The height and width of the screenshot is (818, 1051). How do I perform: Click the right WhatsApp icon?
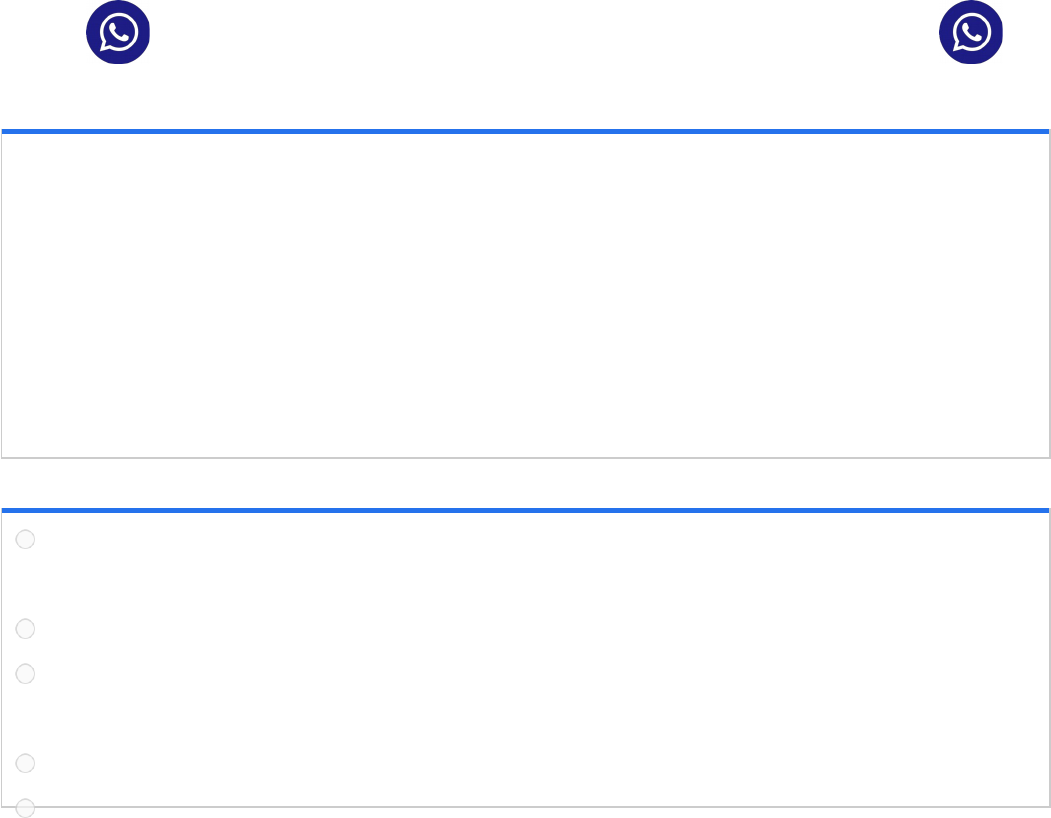click(970, 33)
